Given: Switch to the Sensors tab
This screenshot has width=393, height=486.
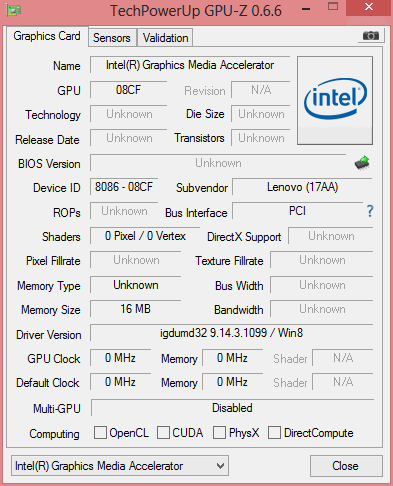Looking at the screenshot, I should tap(112, 38).
